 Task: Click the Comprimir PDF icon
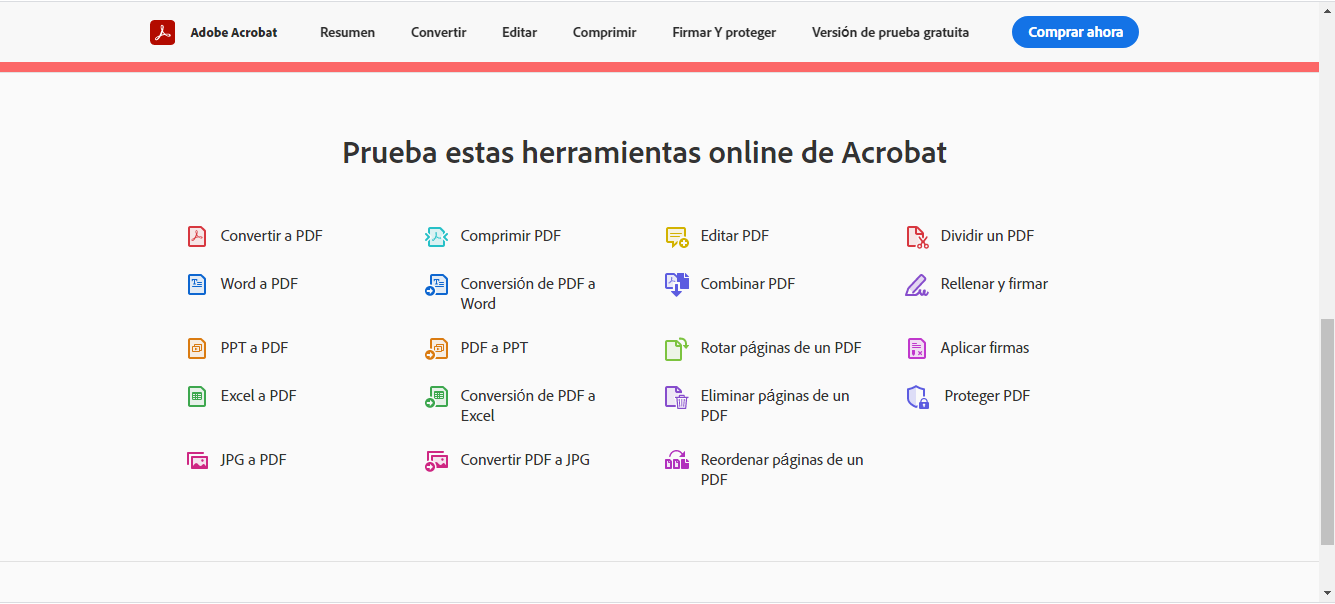point(437,237)
